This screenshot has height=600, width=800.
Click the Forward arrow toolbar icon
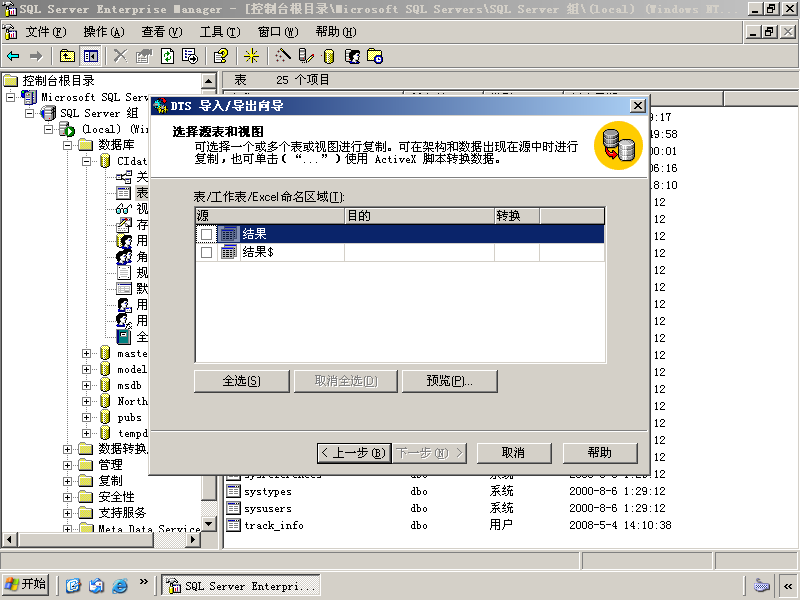pyautogui.click(x=36, y=56)
